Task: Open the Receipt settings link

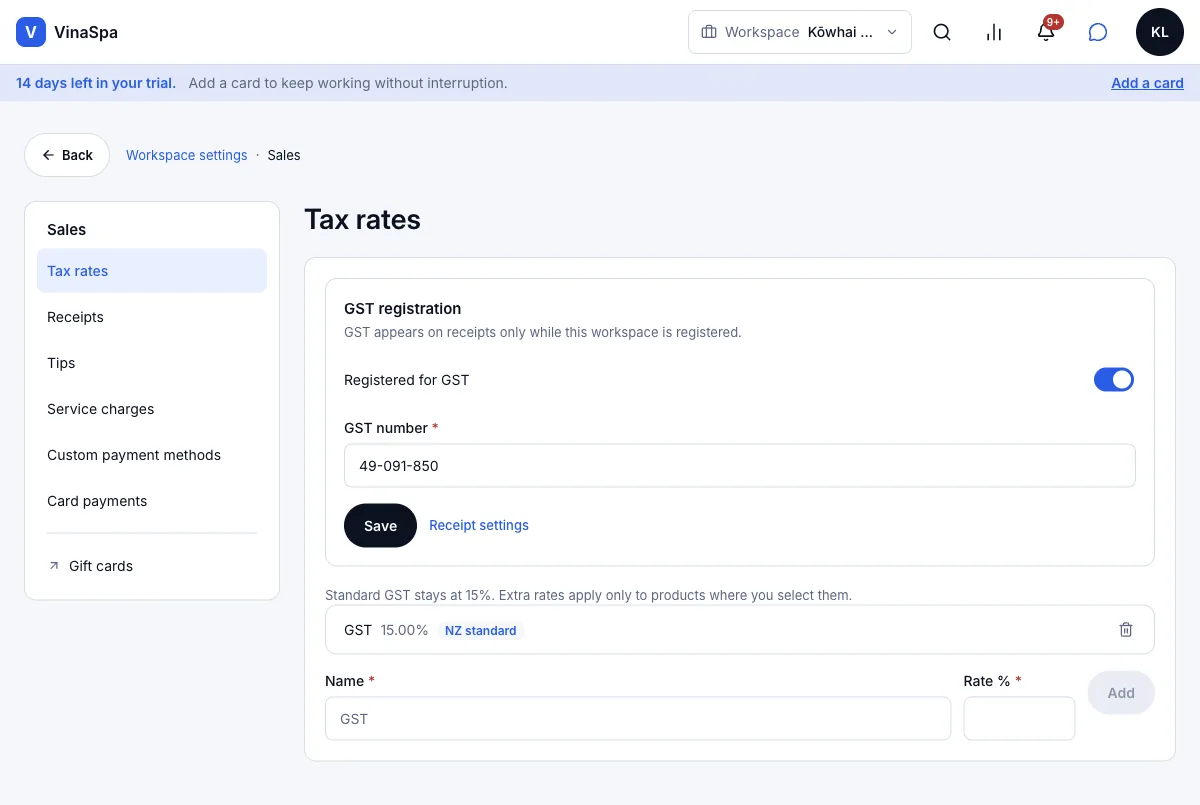Action: click(479, 525)
